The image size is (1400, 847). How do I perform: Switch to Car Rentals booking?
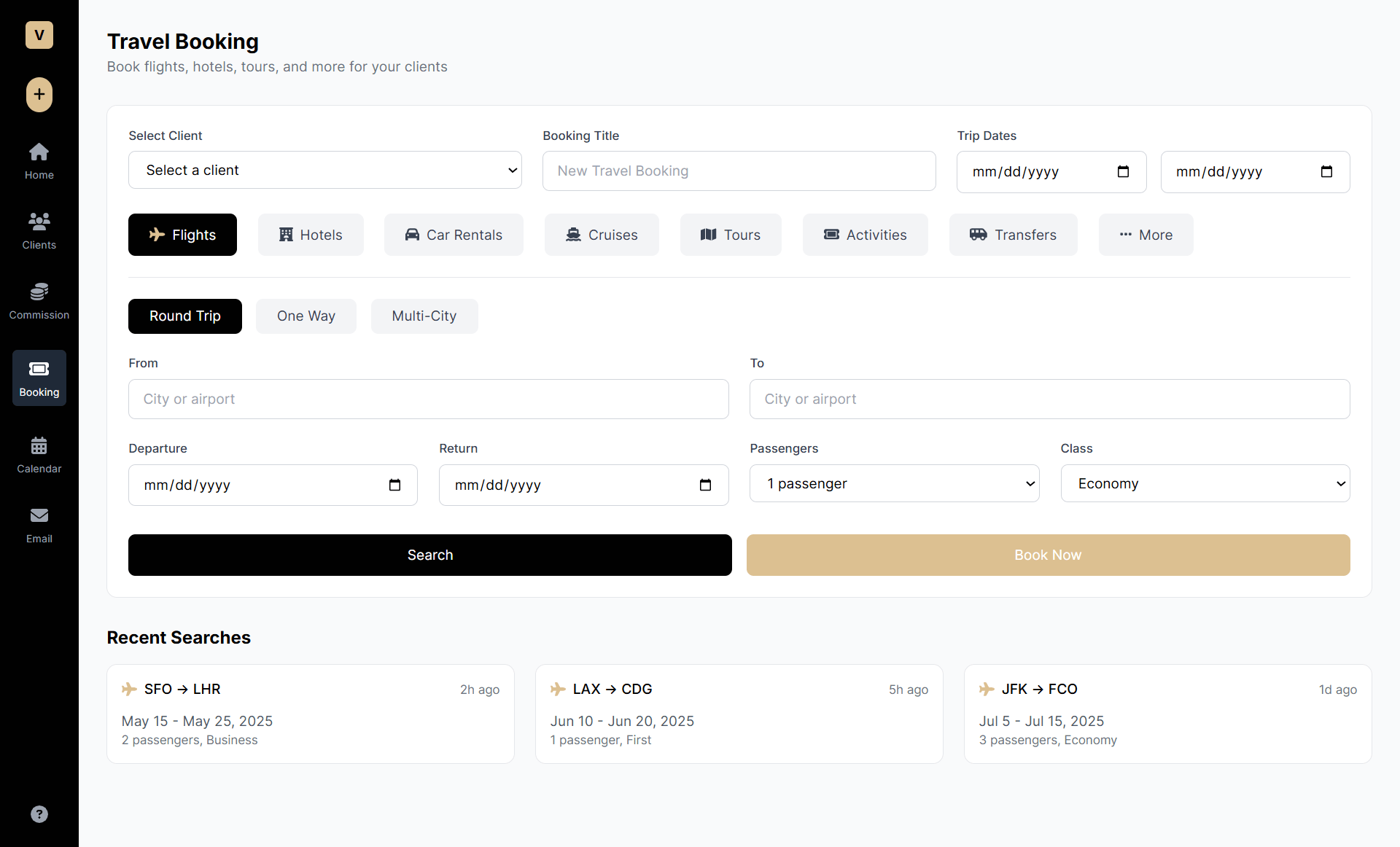coord(453,235)
